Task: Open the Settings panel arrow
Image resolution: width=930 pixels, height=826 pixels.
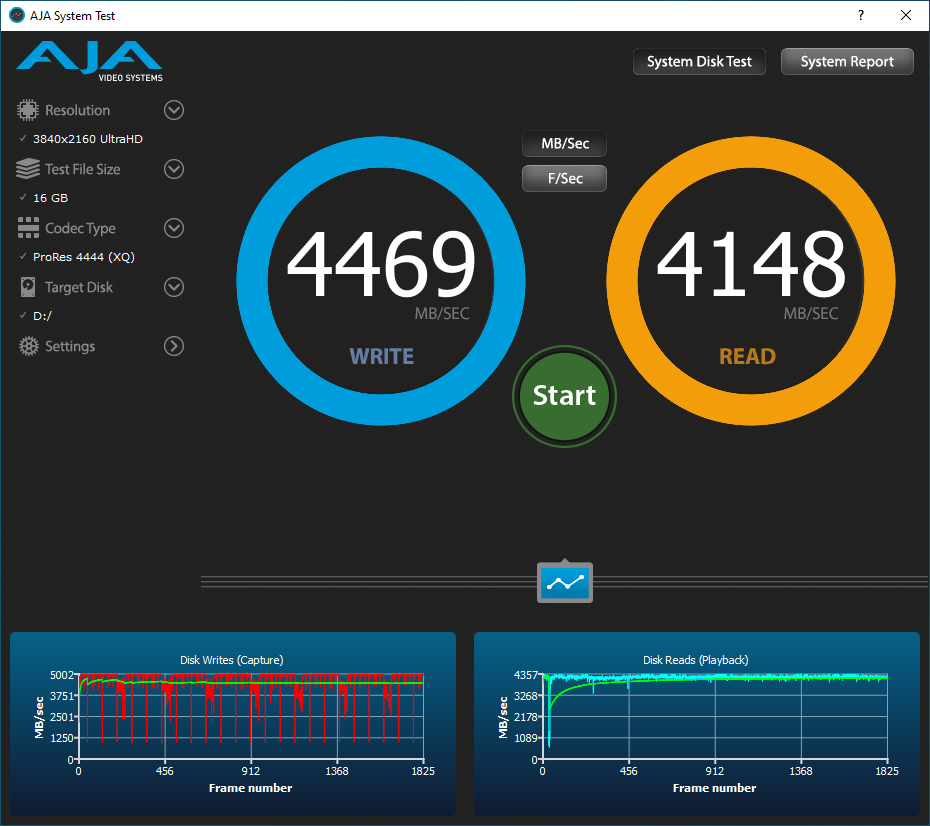Action: click(173, 346)
